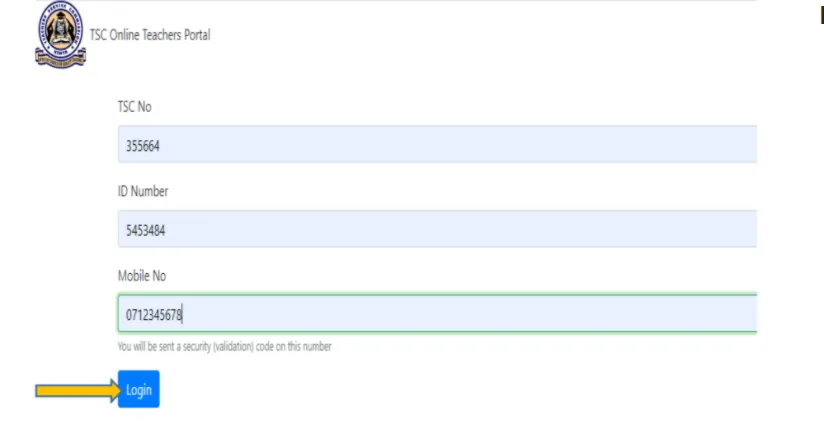This screenshot has width=824, height=430.
Task: Click the ribbon banner beneath the crest
Action: 59,60
